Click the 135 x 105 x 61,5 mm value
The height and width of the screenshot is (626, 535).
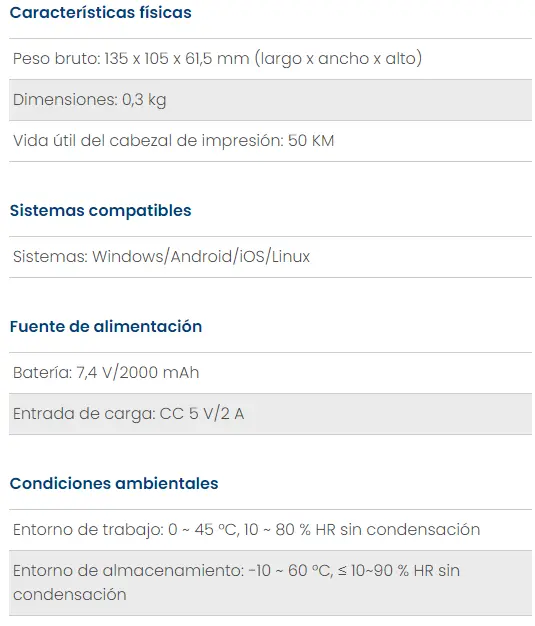pos(177,59)
